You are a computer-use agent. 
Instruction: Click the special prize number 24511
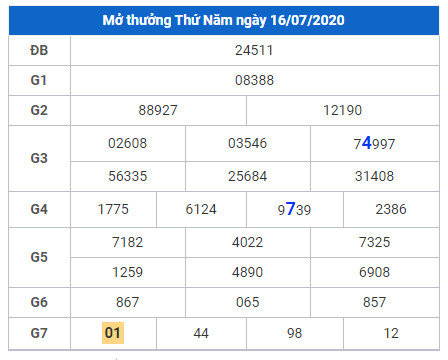click(254, 51)
